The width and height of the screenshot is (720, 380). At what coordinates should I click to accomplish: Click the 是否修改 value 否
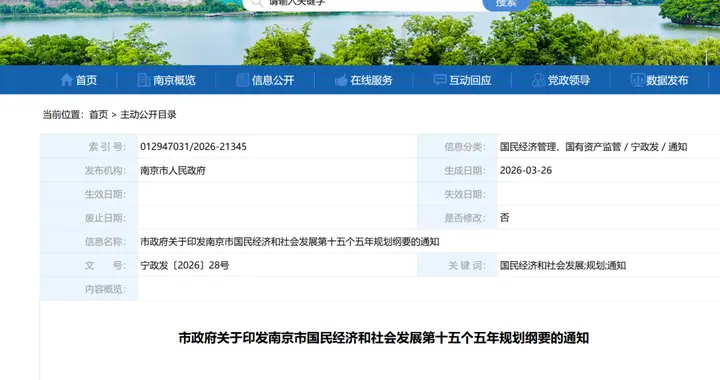click(504, 218)
